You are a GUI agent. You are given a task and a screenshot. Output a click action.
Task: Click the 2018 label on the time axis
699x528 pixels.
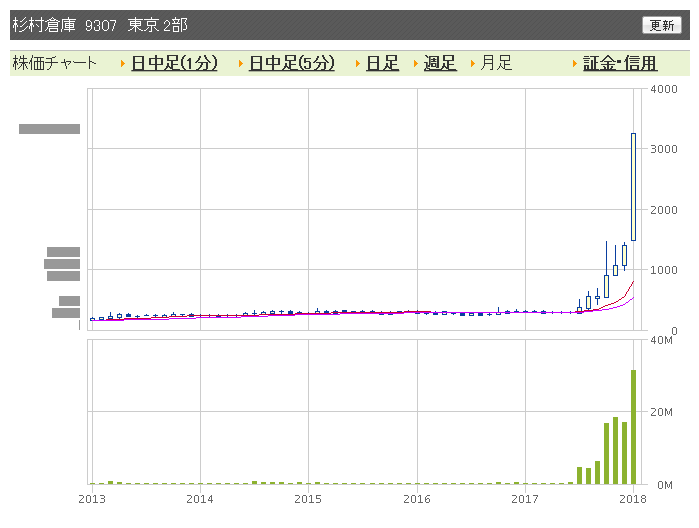coord(633,499)
